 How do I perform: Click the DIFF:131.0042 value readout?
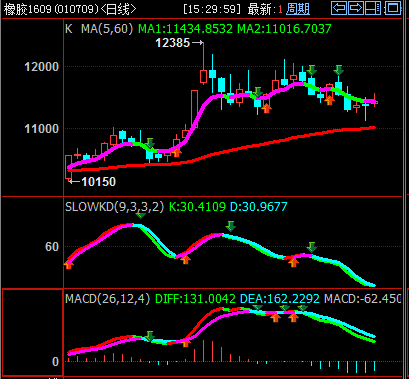click(195, 298)
